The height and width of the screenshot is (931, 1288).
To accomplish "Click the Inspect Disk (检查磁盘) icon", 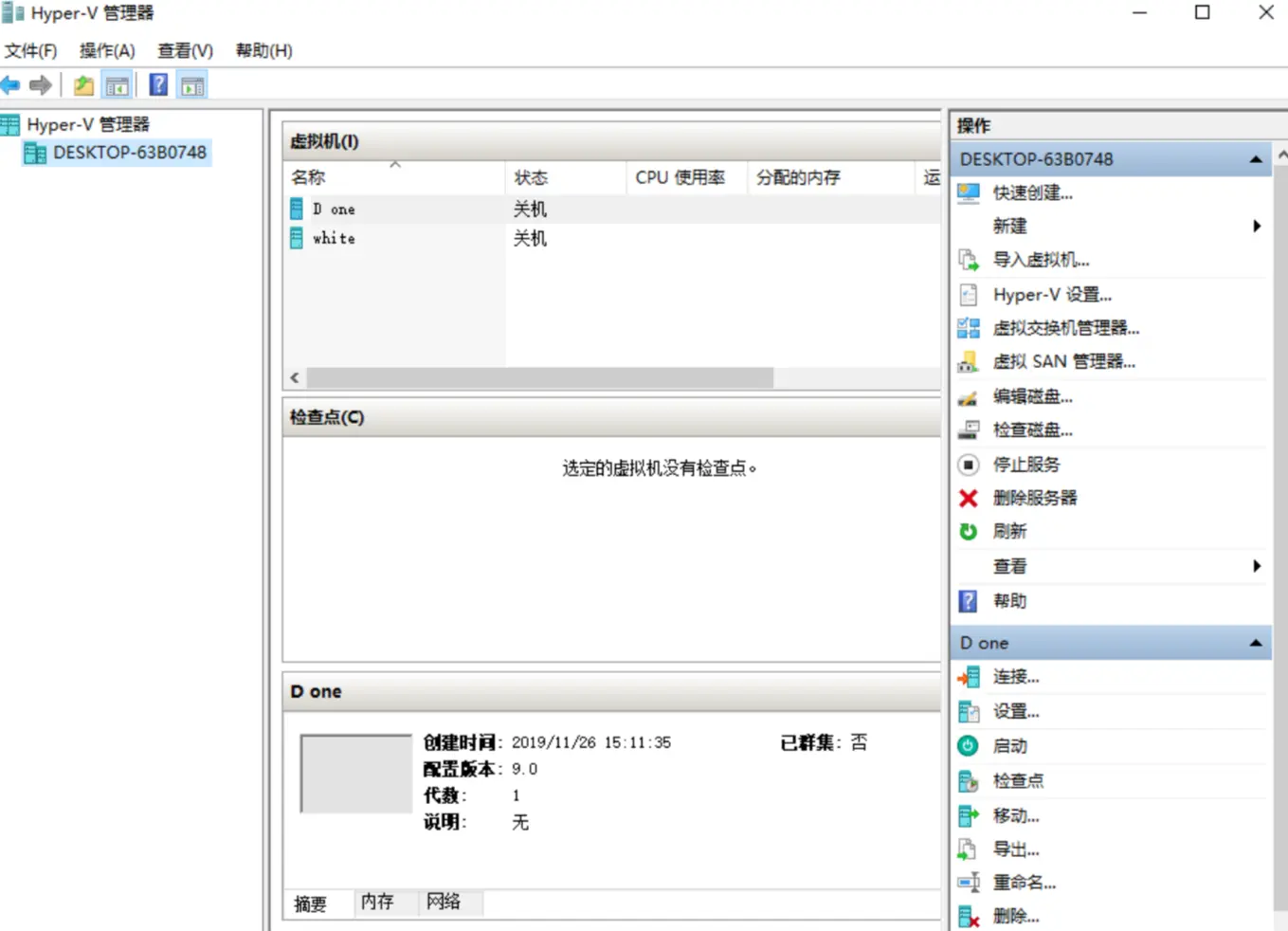I will point(969,430).
